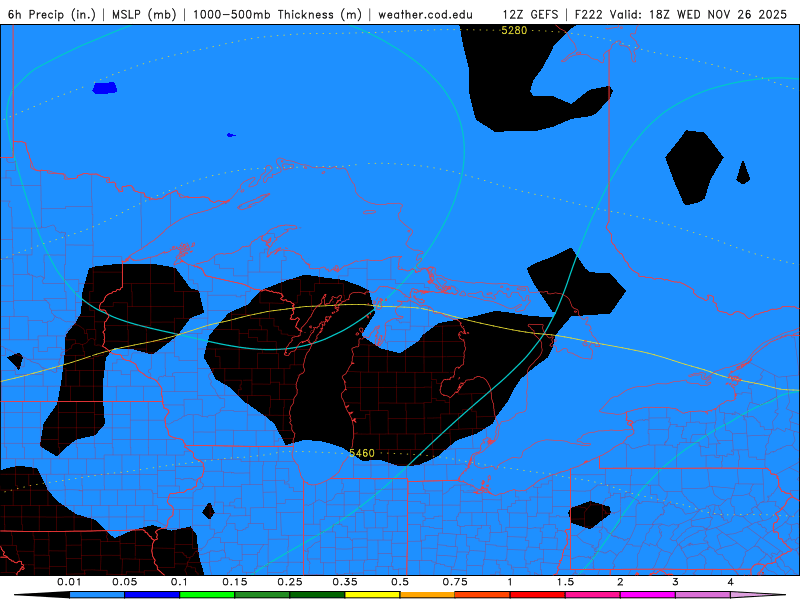Select the dark blue 0.05–0.1 legend swatch
The width and height of the screenshot is (800, 600).
pos(152,595)
